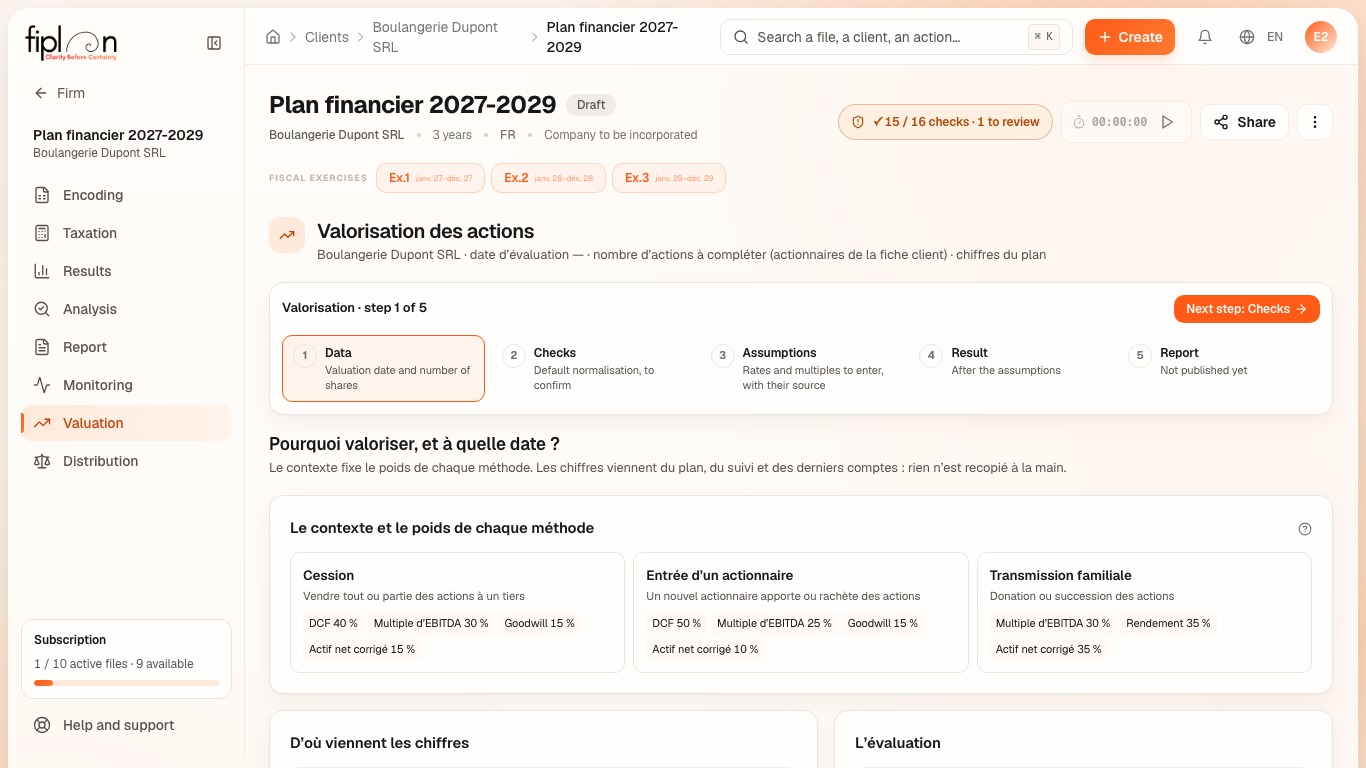Click the Share button
The image size is (1366, 768).
(1244, 122)
